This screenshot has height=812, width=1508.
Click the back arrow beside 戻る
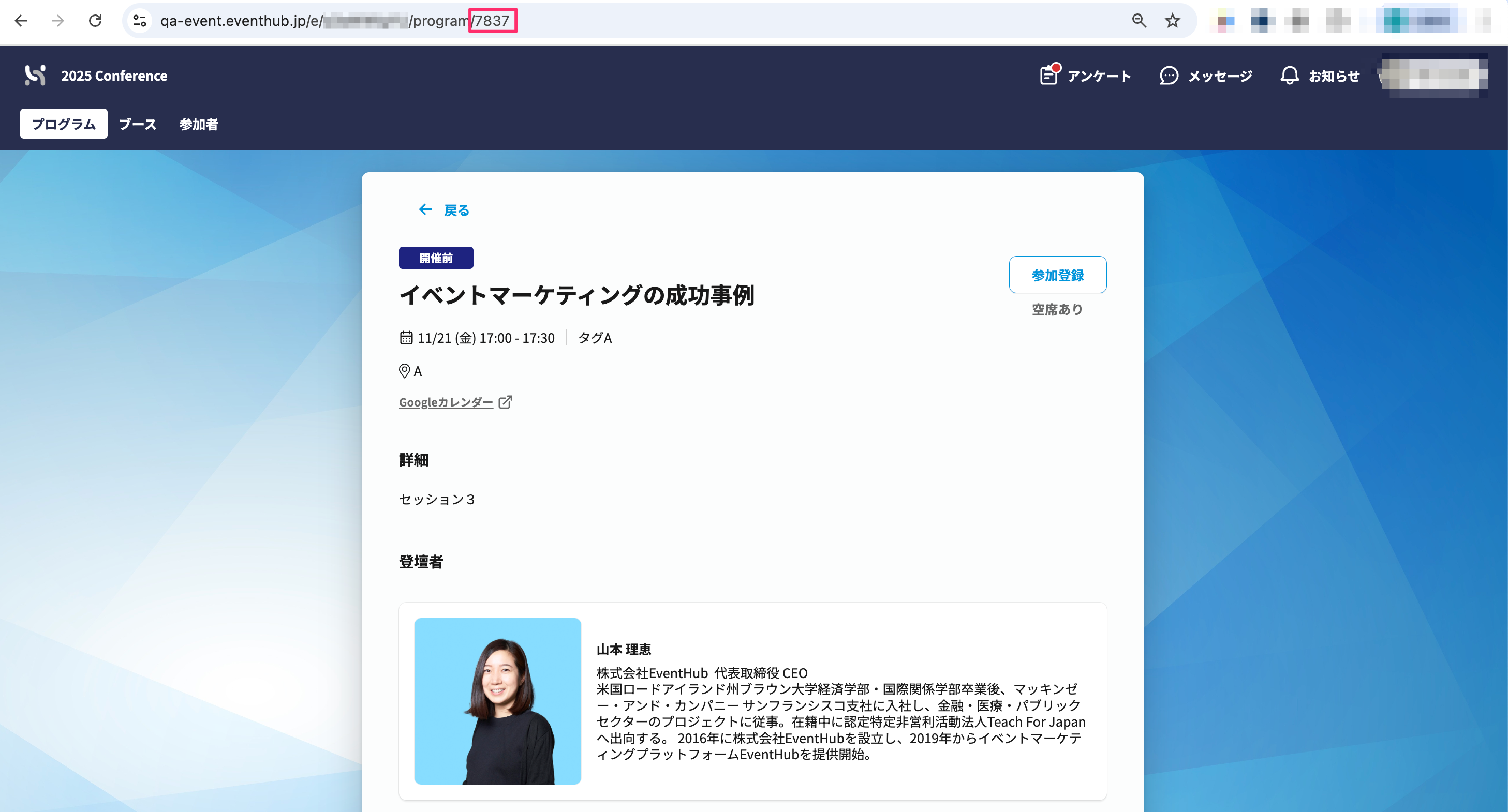(425, 210)
